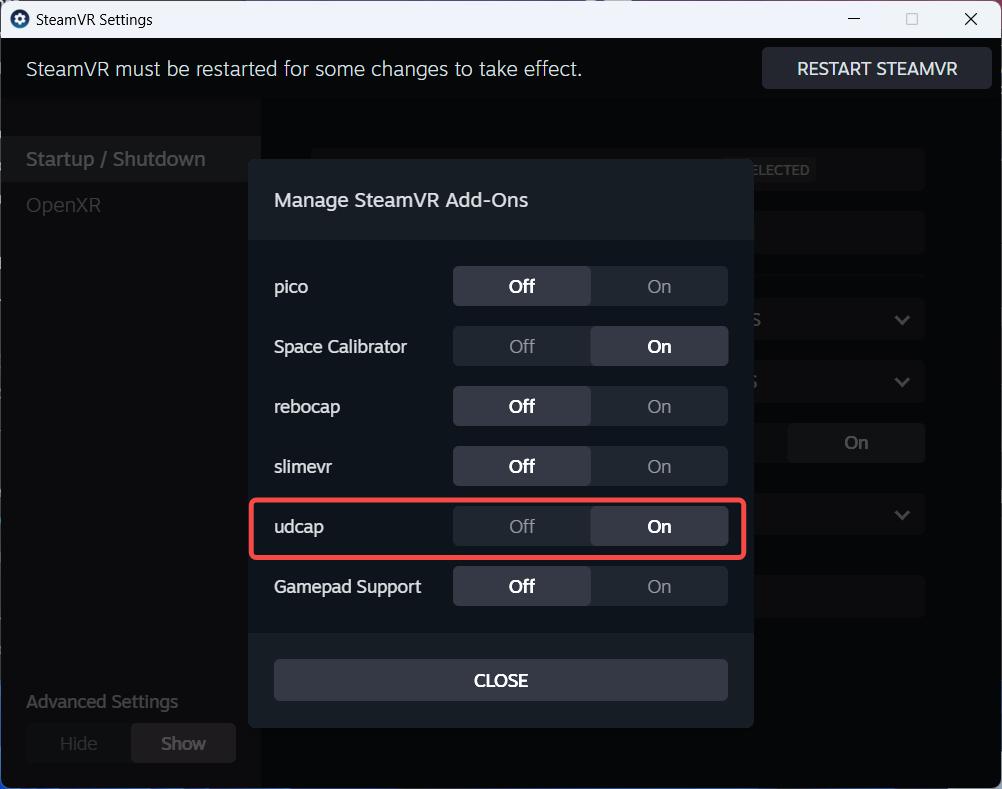Enable the rebocap add-on
The image size is (1002, 789).
659,406
